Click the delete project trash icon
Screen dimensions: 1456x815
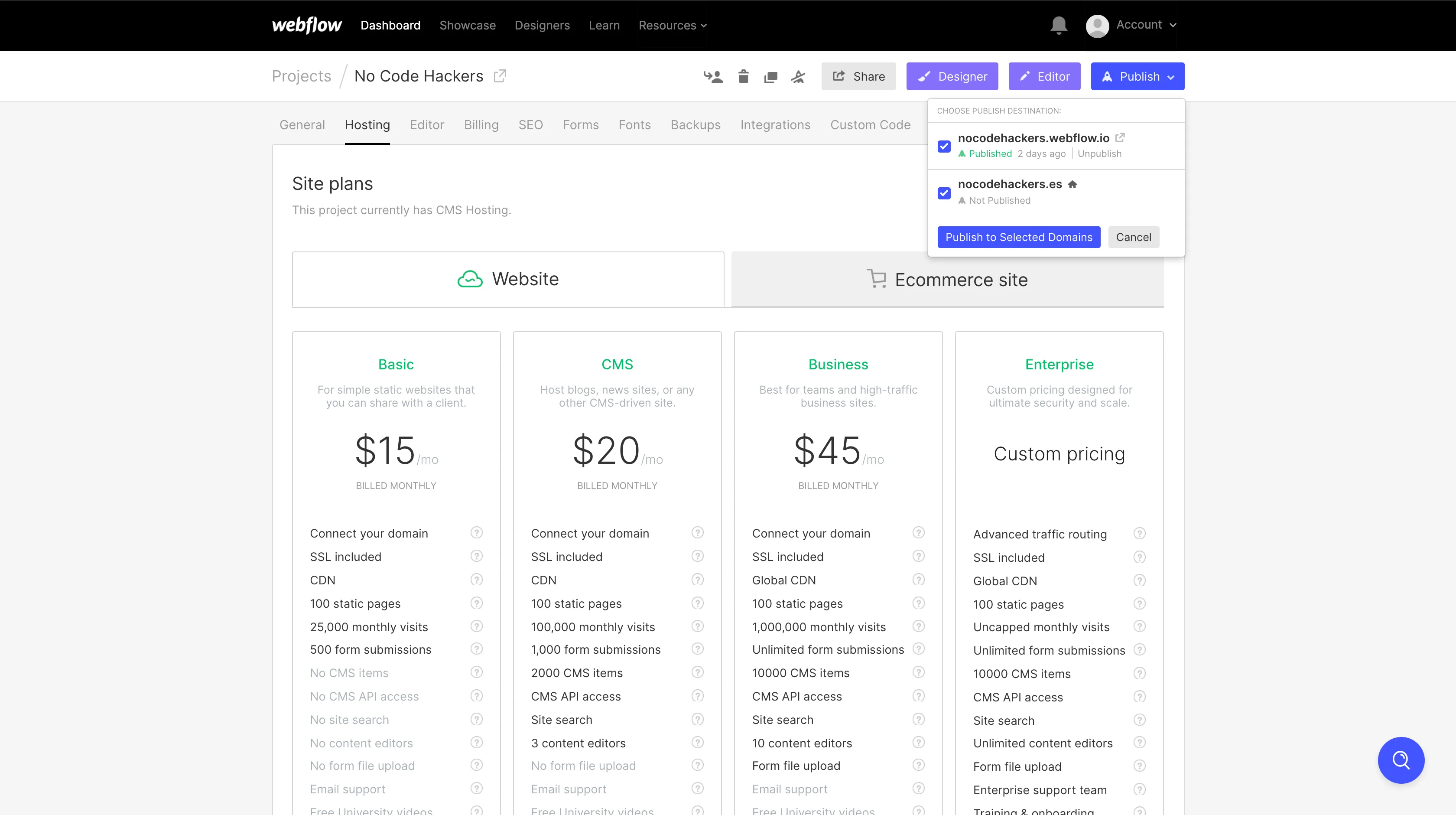743,76
